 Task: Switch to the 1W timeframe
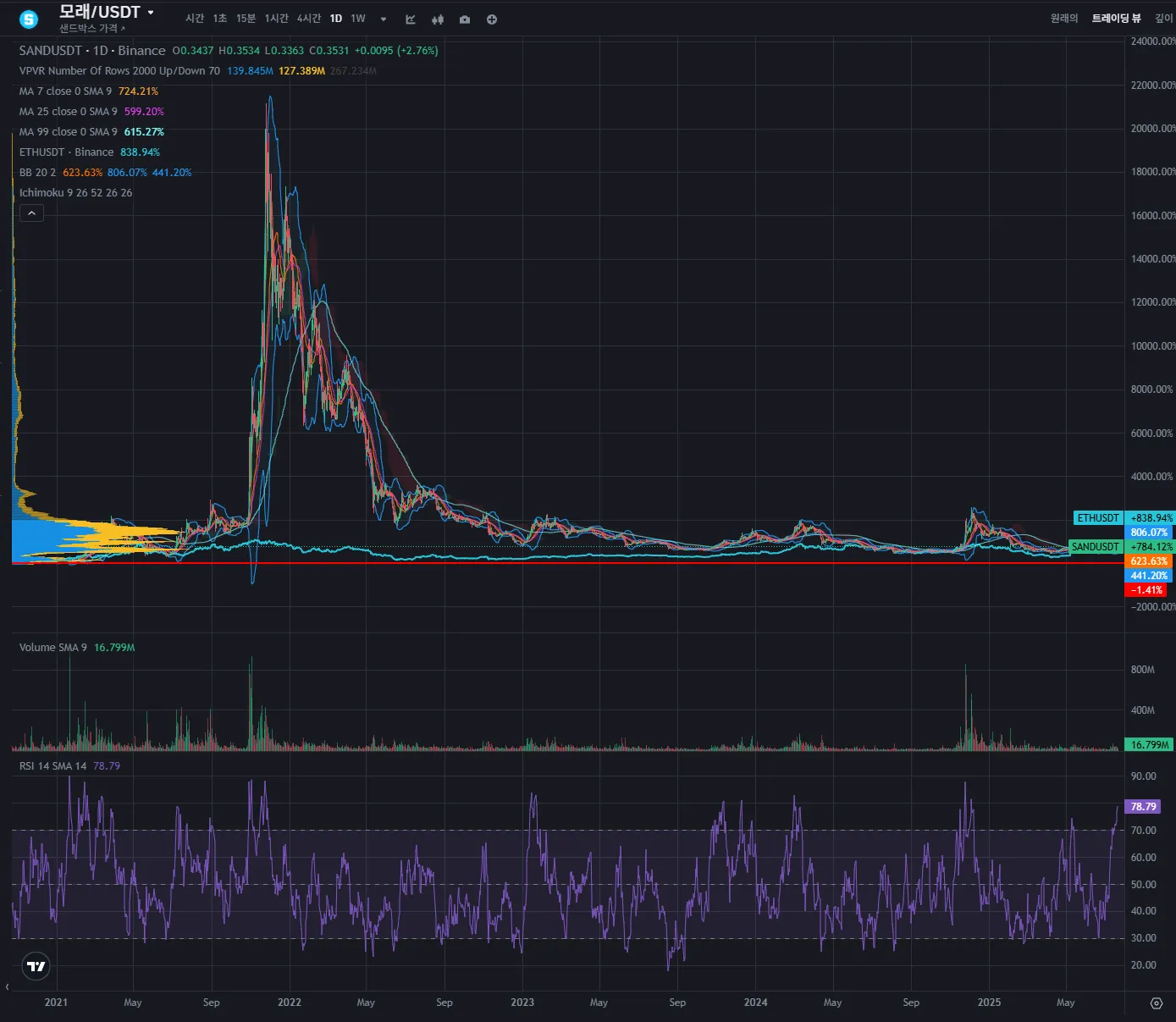click(x=358, y=19)
